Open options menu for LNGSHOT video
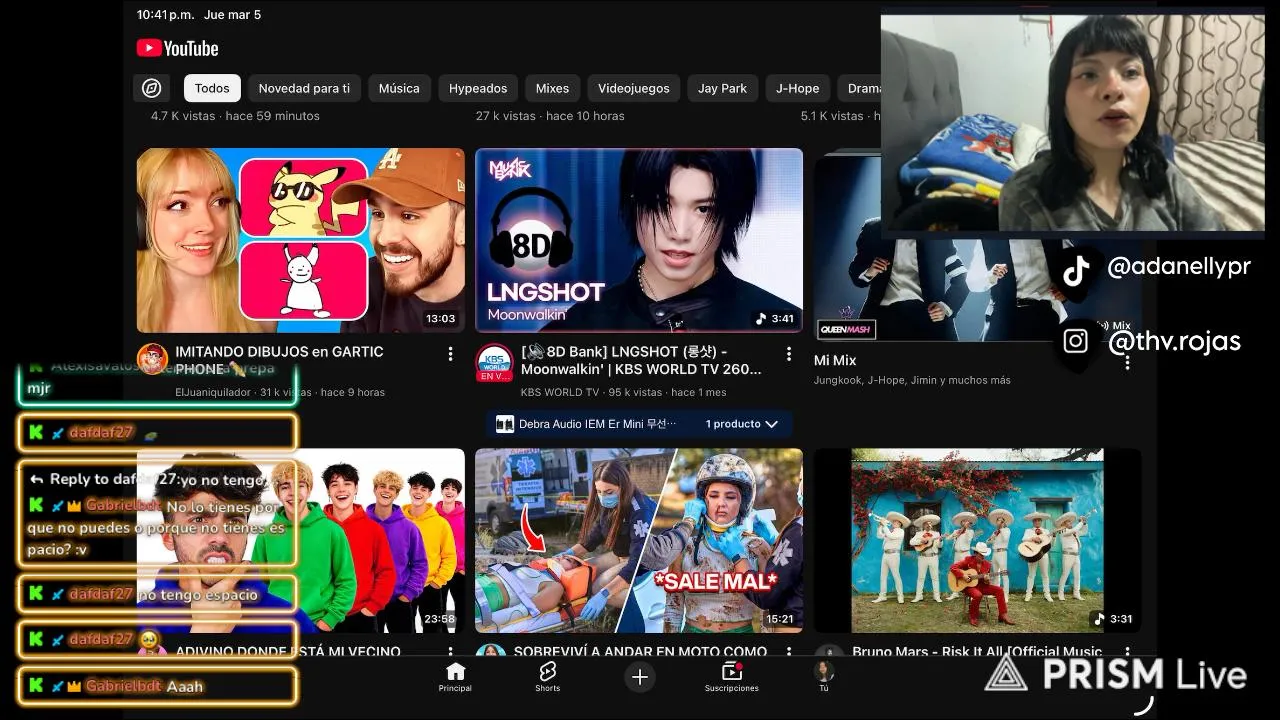Viewport: 1280px width, 720px height. 789,354
